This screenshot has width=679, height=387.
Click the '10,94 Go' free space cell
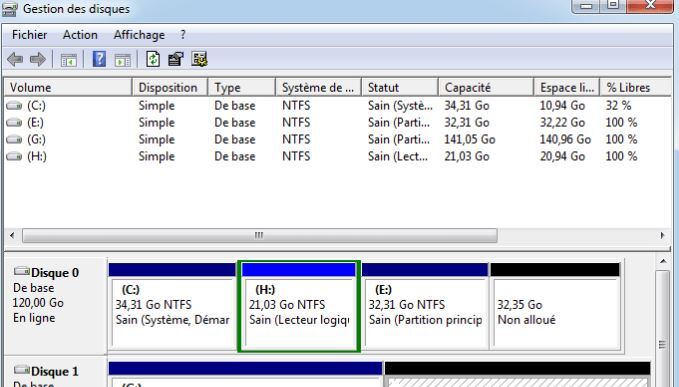tap(562, 106)
